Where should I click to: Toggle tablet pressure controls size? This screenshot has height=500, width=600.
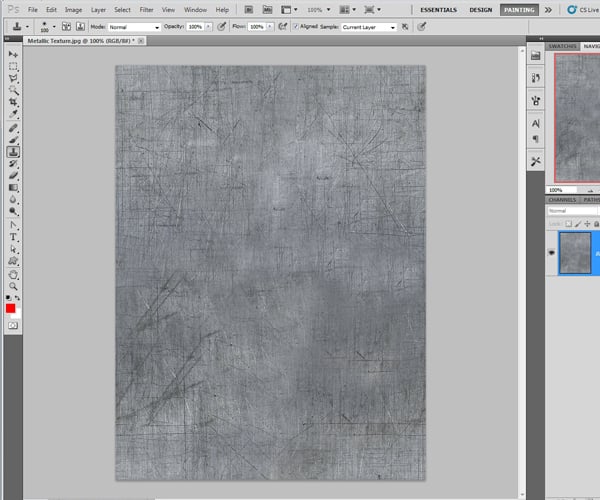(x=422, y=26)
